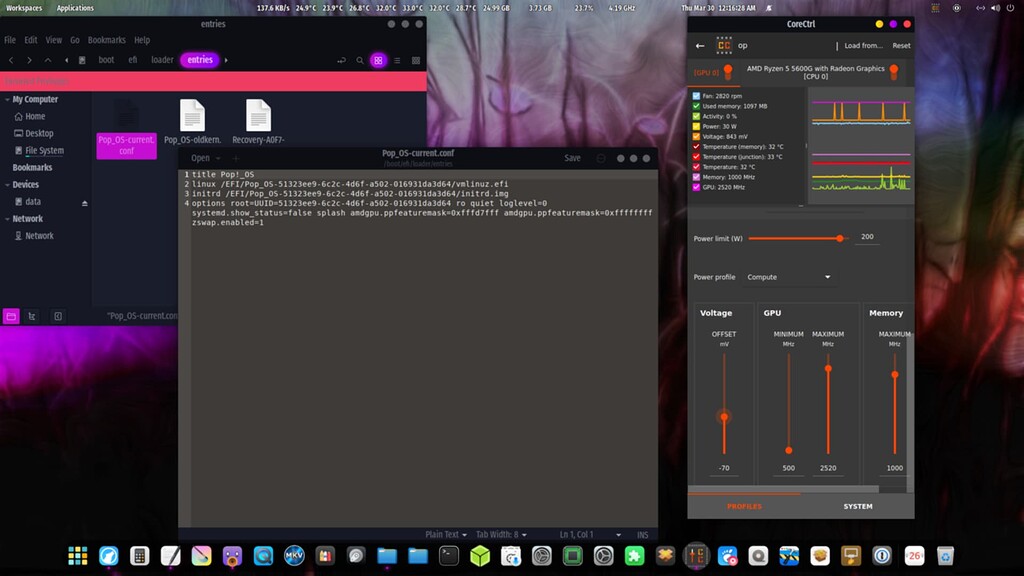Open the Bookmarks menu in file manager
The width and height of the screenshot is (1024, 576).
(x=106, y=40)
